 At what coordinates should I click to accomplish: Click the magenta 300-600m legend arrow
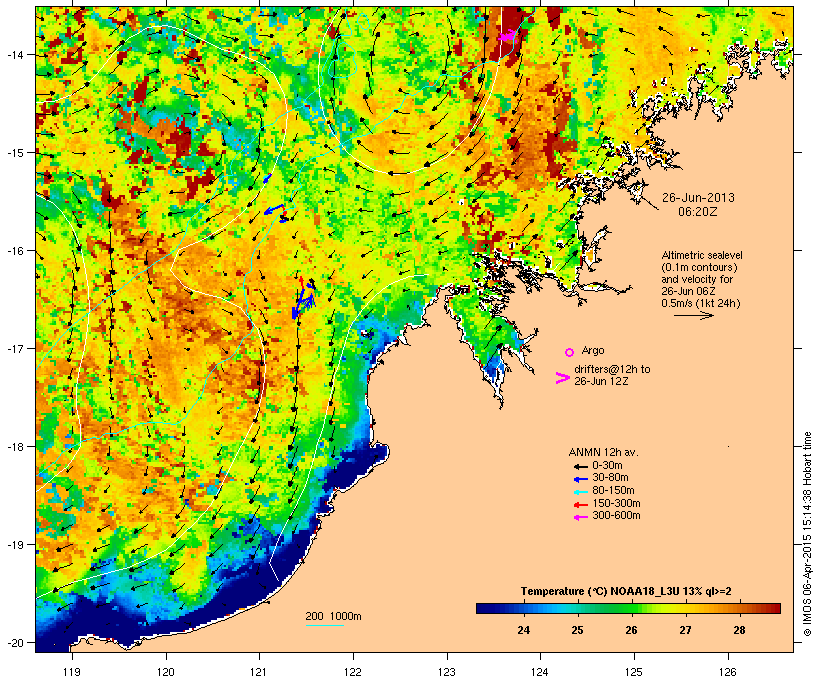click(x=581, y=517)
